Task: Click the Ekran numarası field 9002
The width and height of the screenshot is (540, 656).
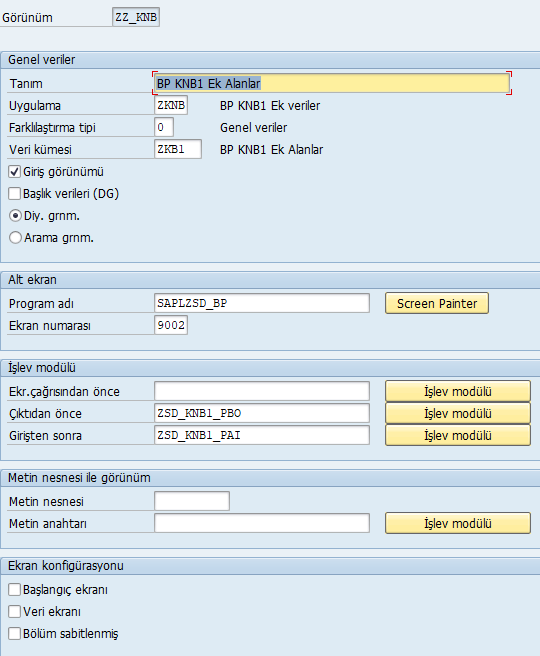Action: [x=171, y=325]
